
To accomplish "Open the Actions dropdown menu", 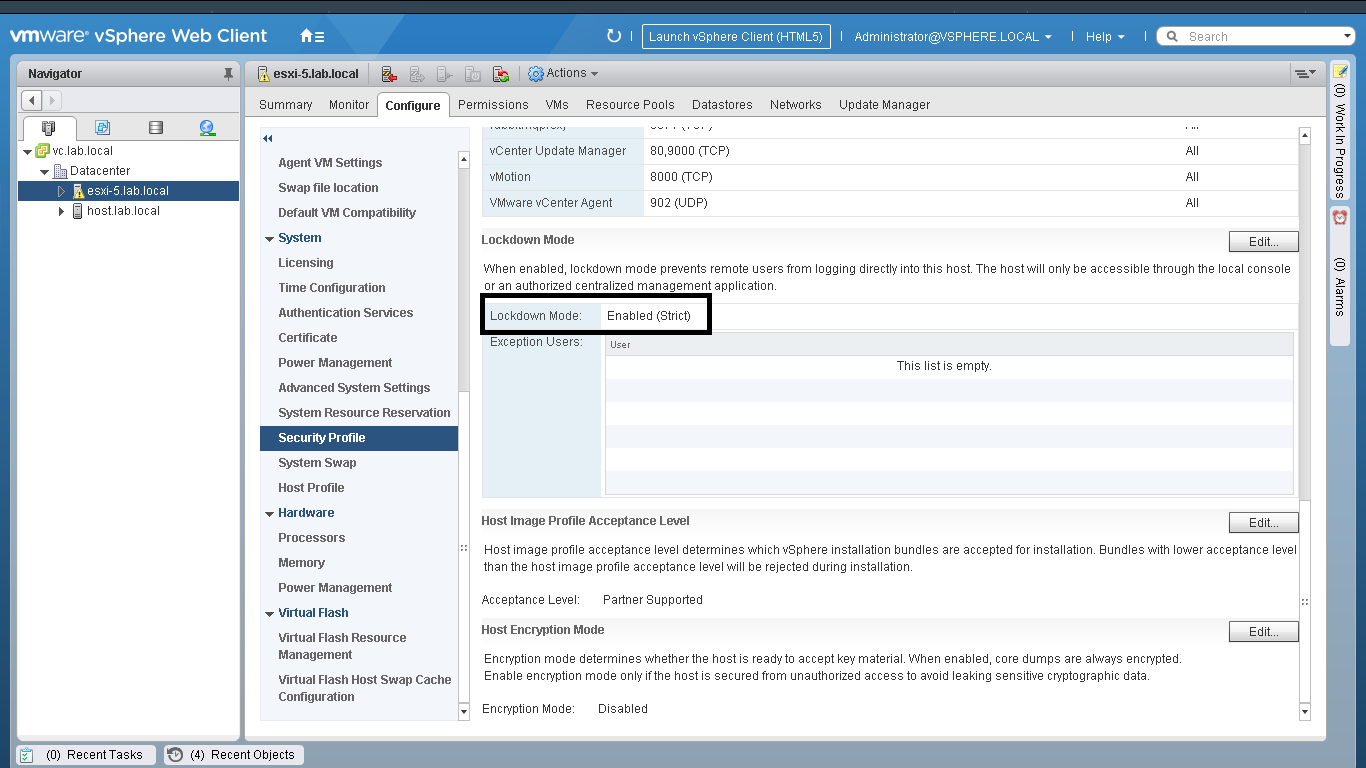I will (564, 74).
